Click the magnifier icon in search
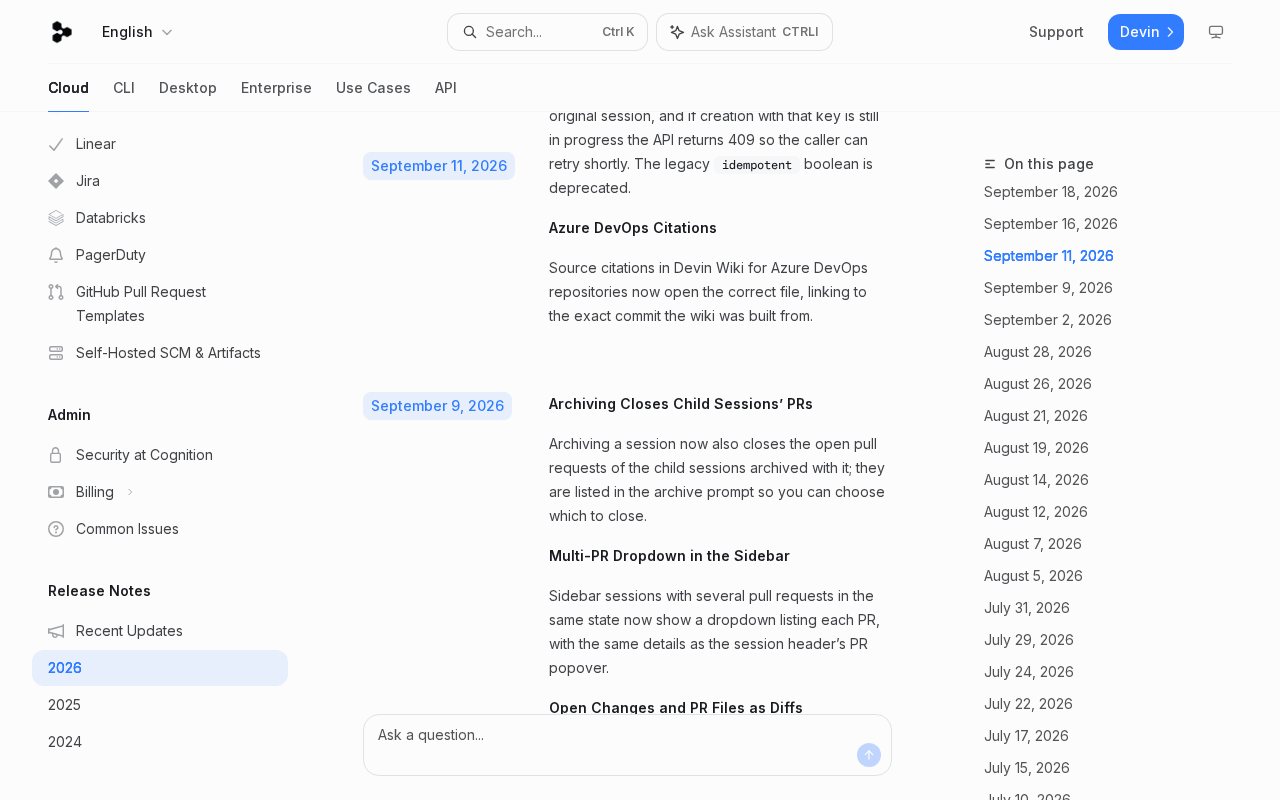Image resolution: width=1280 pixels, height=800 pixels. (470, 32)
